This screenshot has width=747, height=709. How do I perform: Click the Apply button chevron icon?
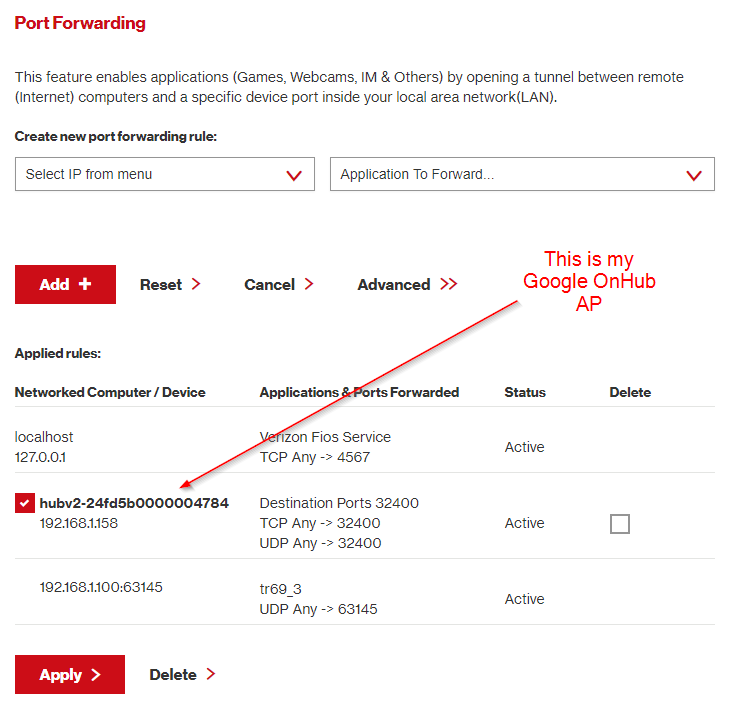[x=96, y=675]
